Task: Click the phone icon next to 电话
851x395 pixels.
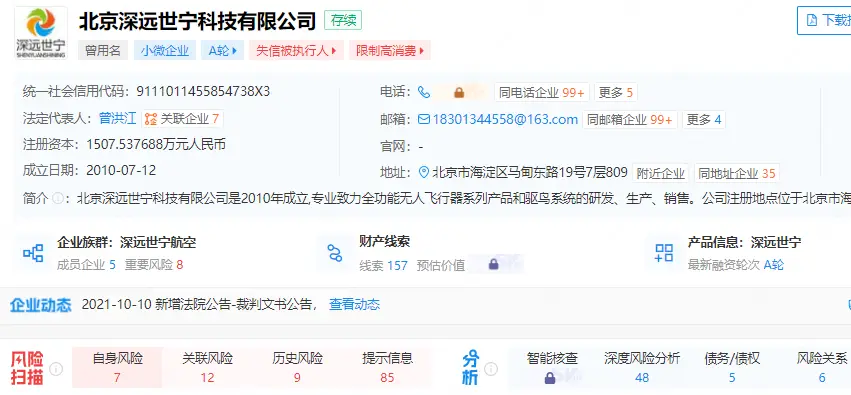Action: point(424,92)
